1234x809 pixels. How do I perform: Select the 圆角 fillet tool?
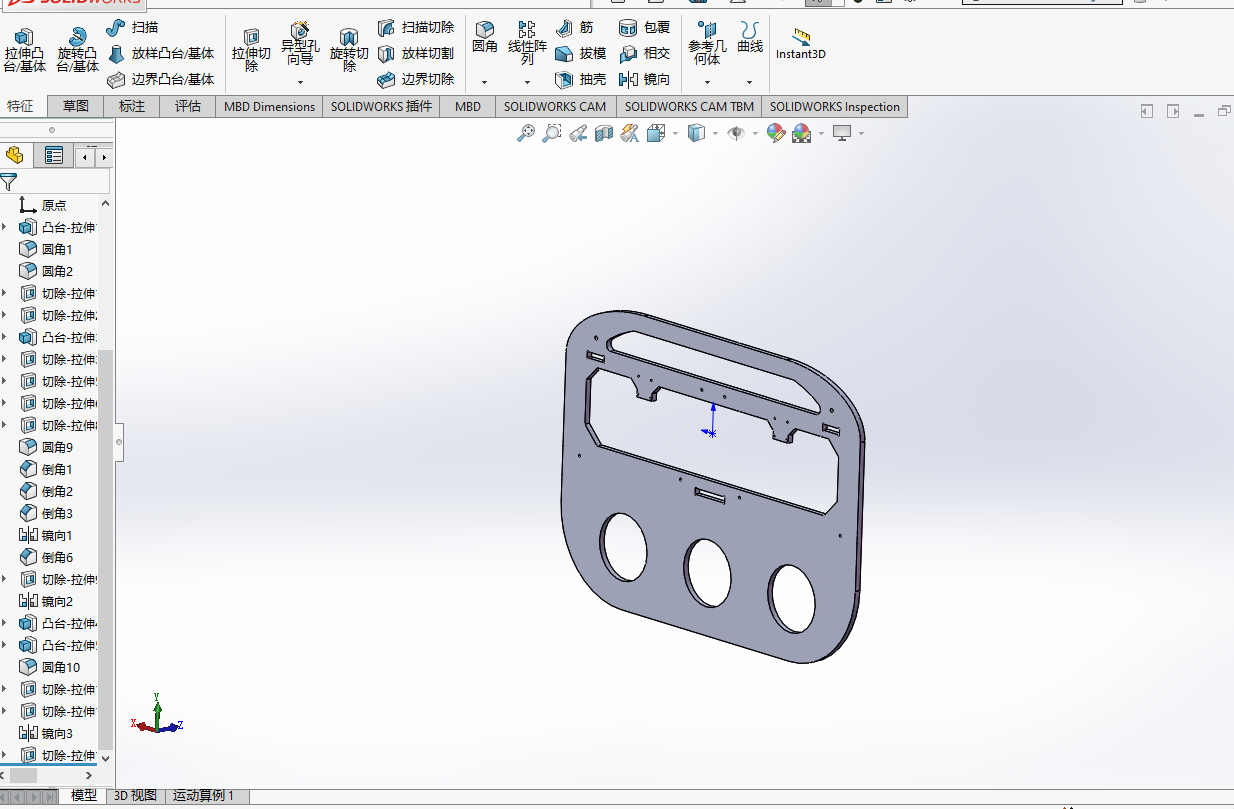tap(484, 38)
